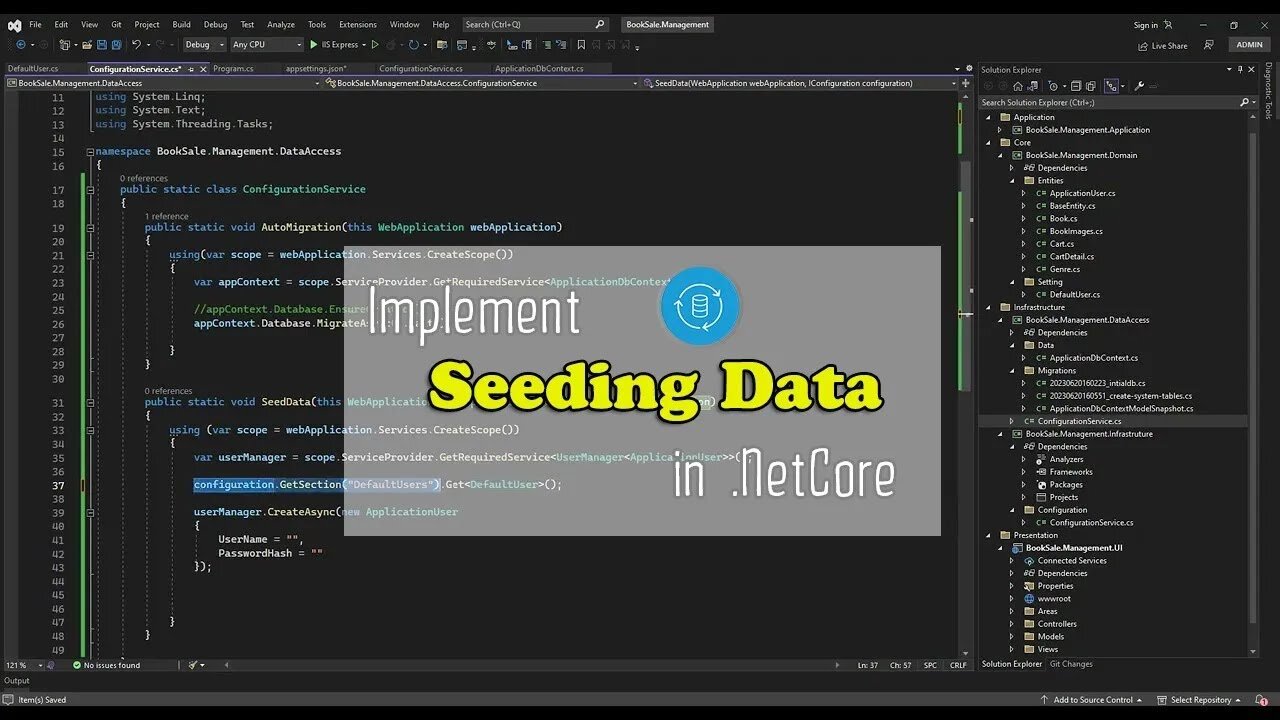This screenshot has width=1280, height=720.
Task: Close the Solution Explorer panel
Action: tap(1251, 69)
